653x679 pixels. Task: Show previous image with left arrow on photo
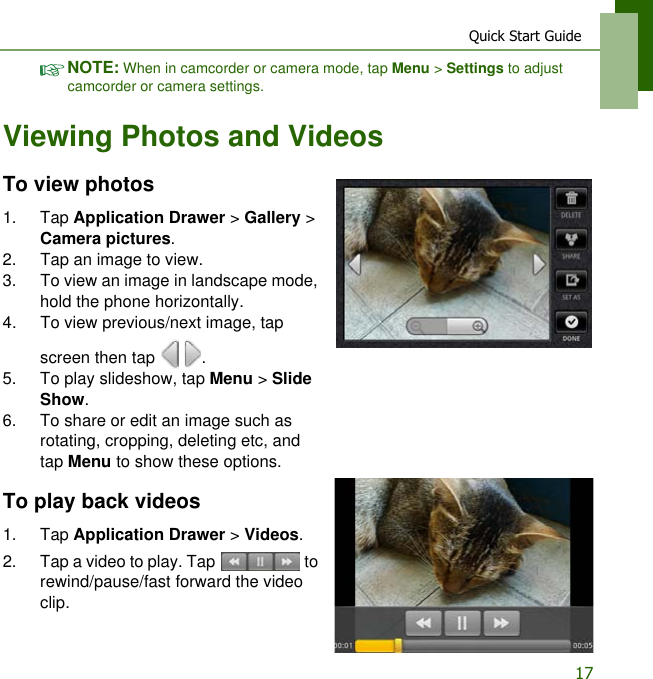click(355, 264)
